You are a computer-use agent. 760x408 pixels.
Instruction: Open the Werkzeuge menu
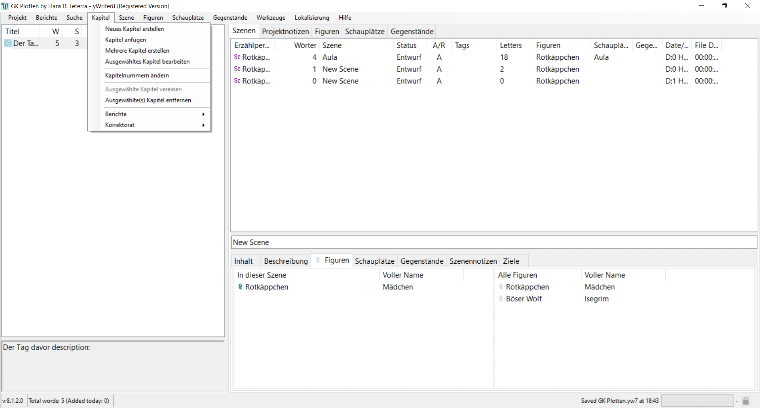(x=270, y=17)
